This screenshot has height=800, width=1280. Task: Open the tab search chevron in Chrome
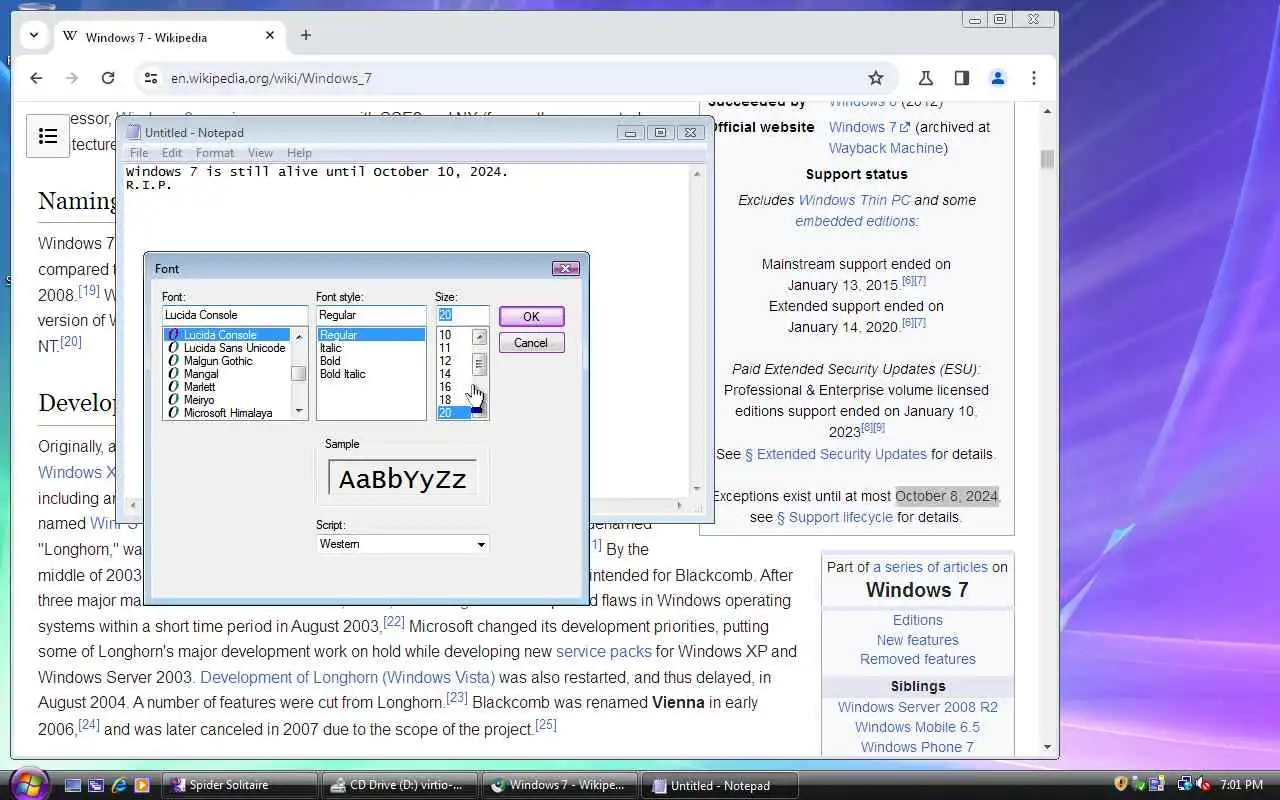point(34,35)
